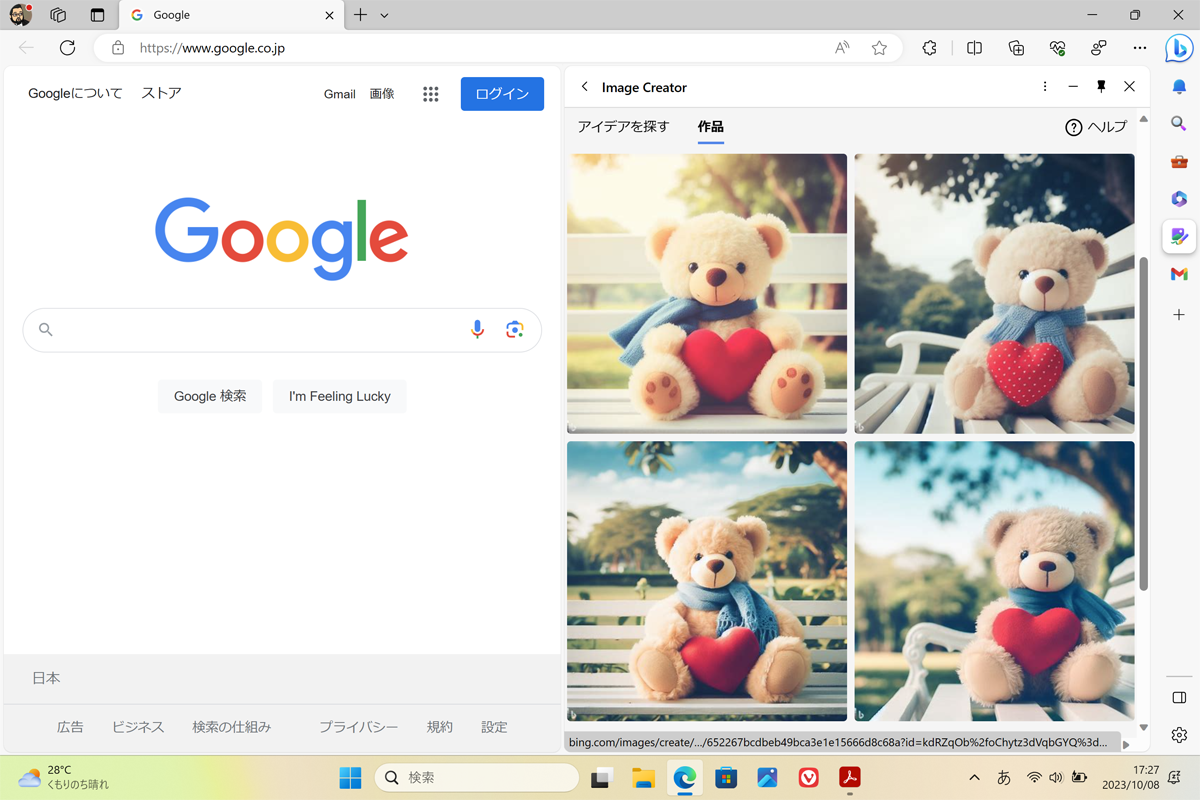Open 広告 footer link

click(70, 727)
